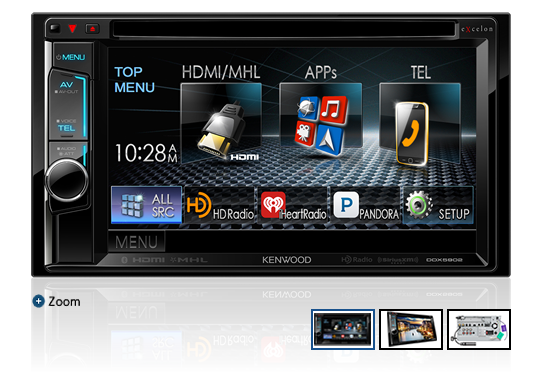Open ALL SRC source list
This screenshot has width=538, height=380.
click(x=147, y=205)
